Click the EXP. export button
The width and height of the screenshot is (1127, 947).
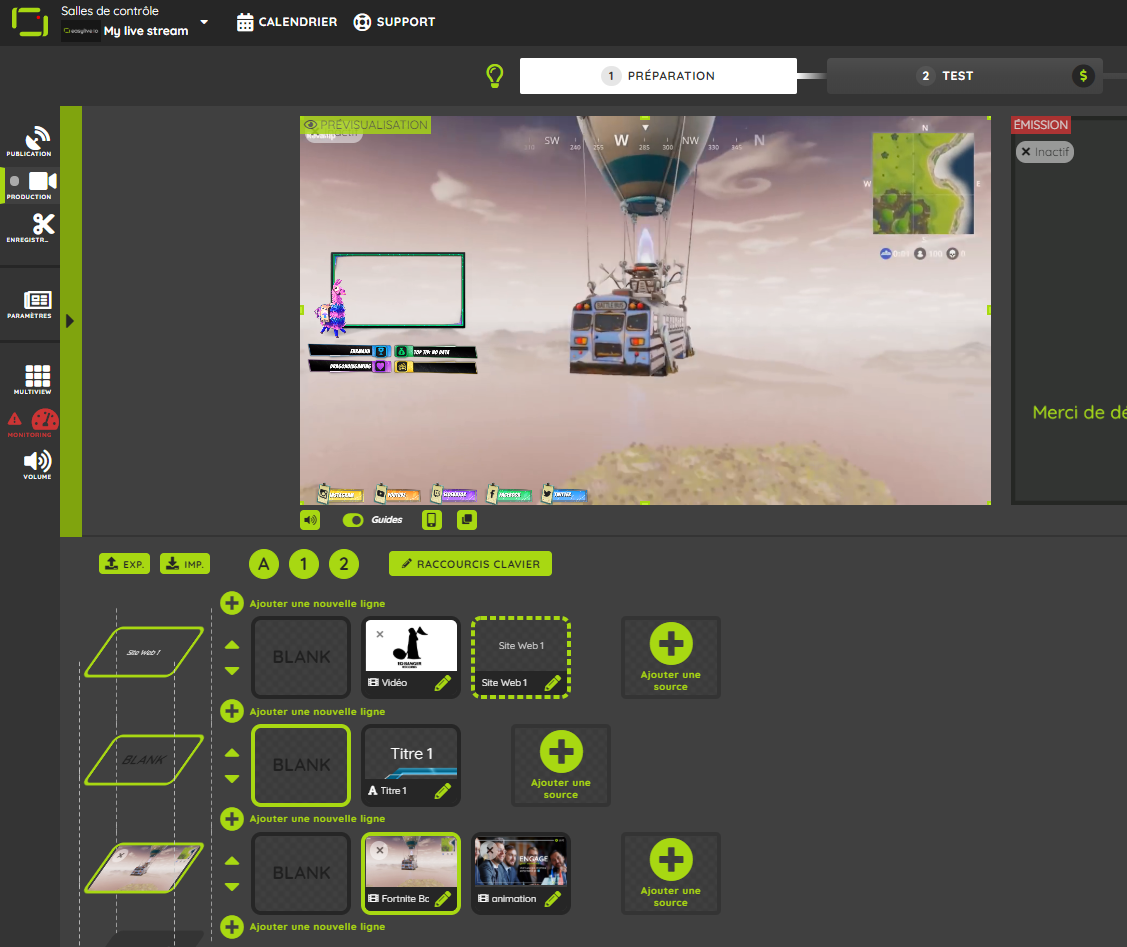coord(124,564)
